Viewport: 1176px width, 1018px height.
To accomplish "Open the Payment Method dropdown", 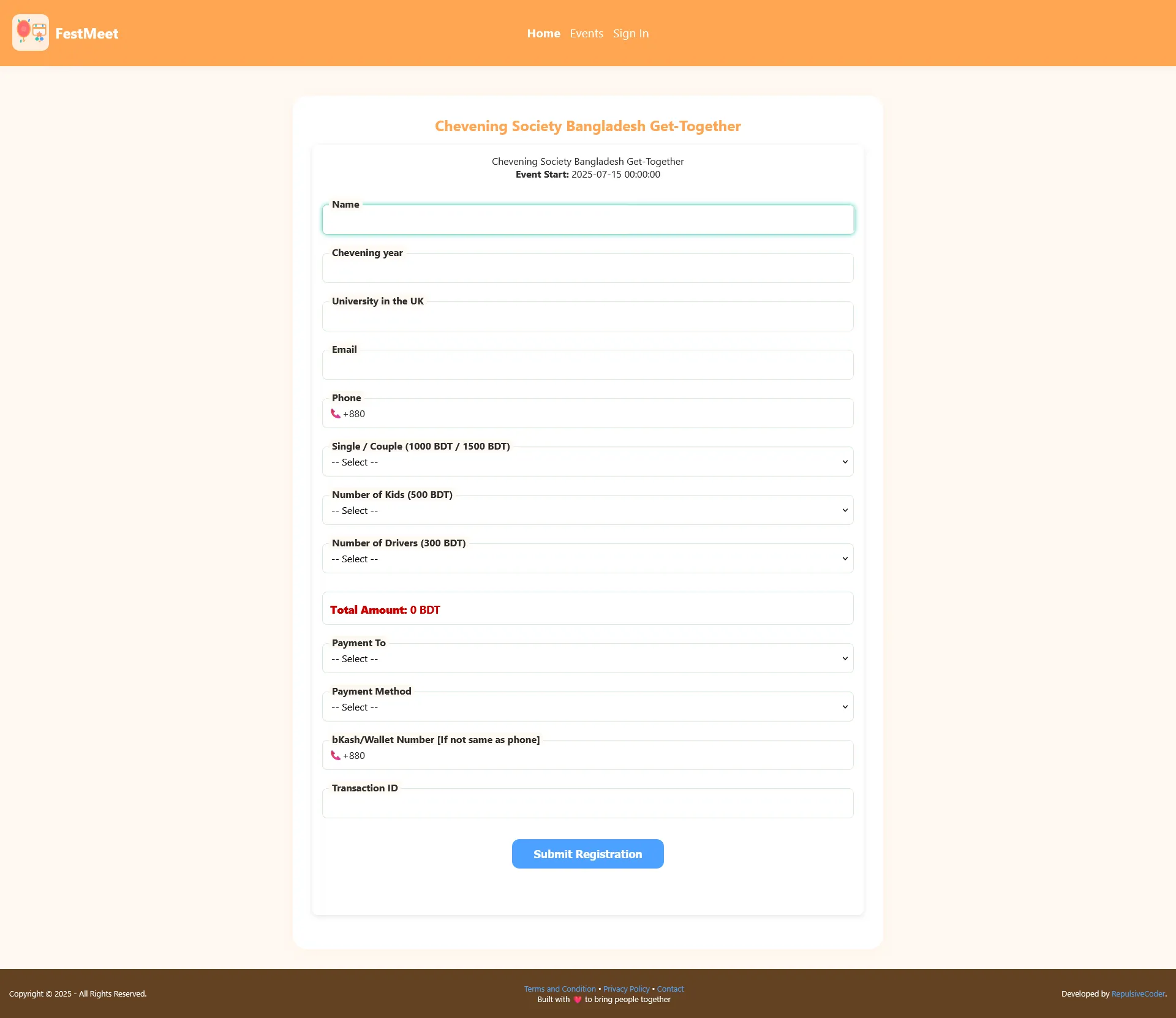I will [587, 707].
